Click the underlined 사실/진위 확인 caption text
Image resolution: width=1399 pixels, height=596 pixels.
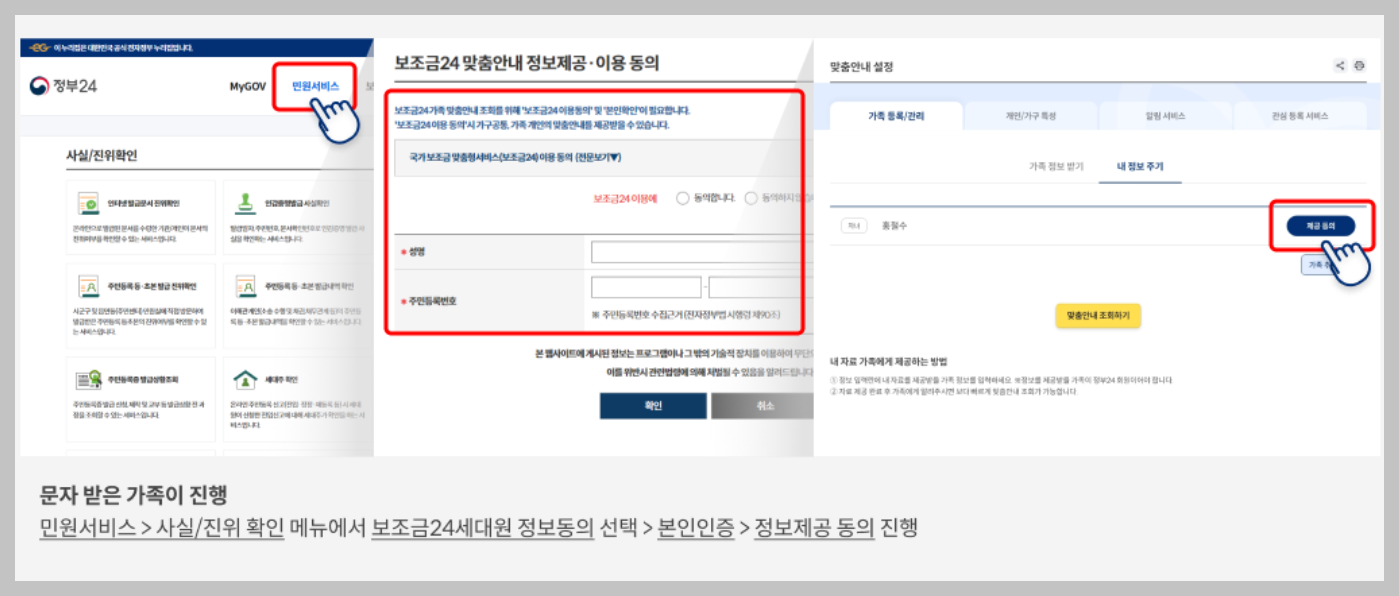tap(218, 528)
